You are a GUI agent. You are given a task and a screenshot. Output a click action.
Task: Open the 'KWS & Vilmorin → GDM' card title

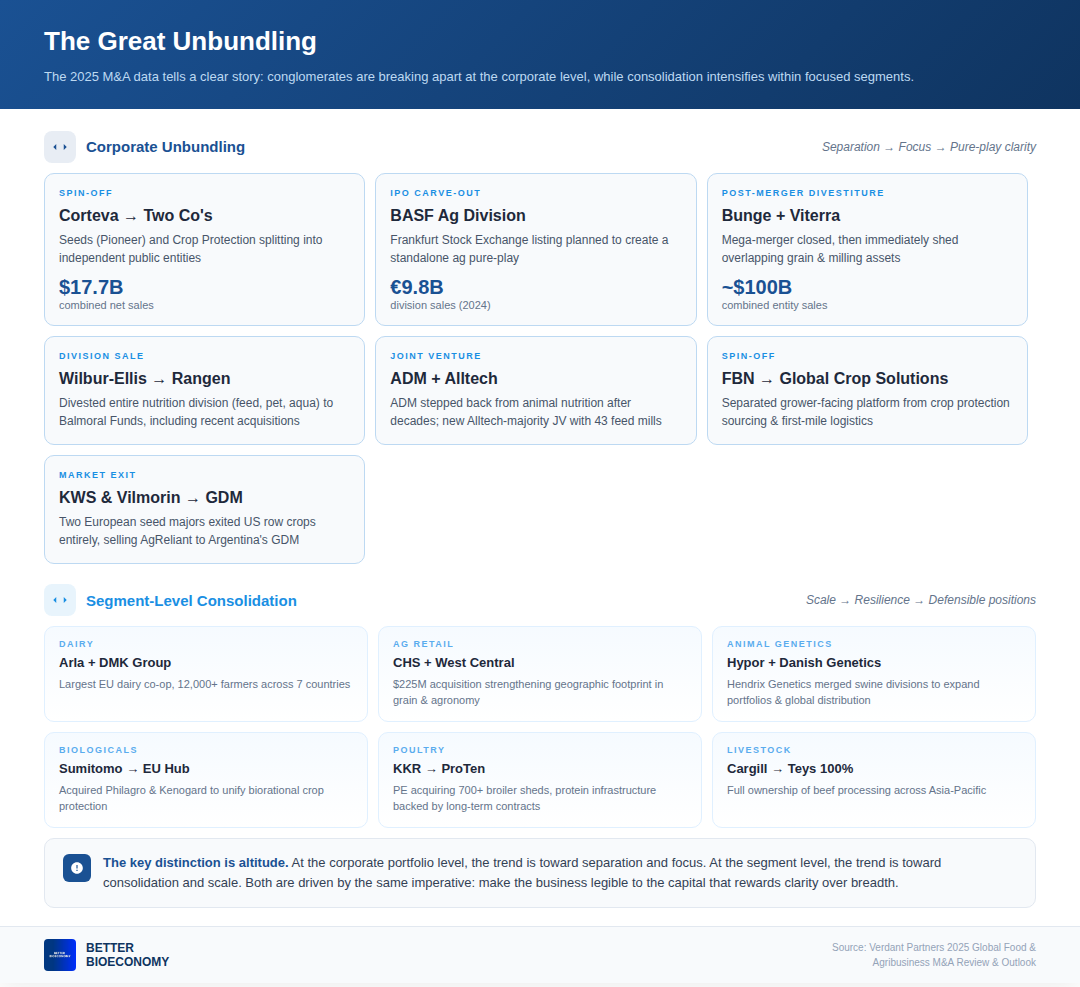click(x=151, y=498)
